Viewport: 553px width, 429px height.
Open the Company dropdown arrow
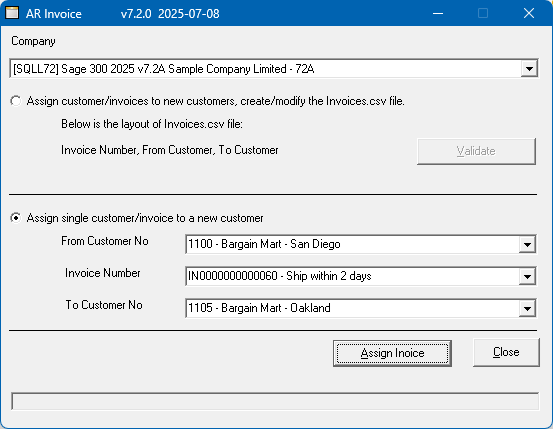coord(529,68)
